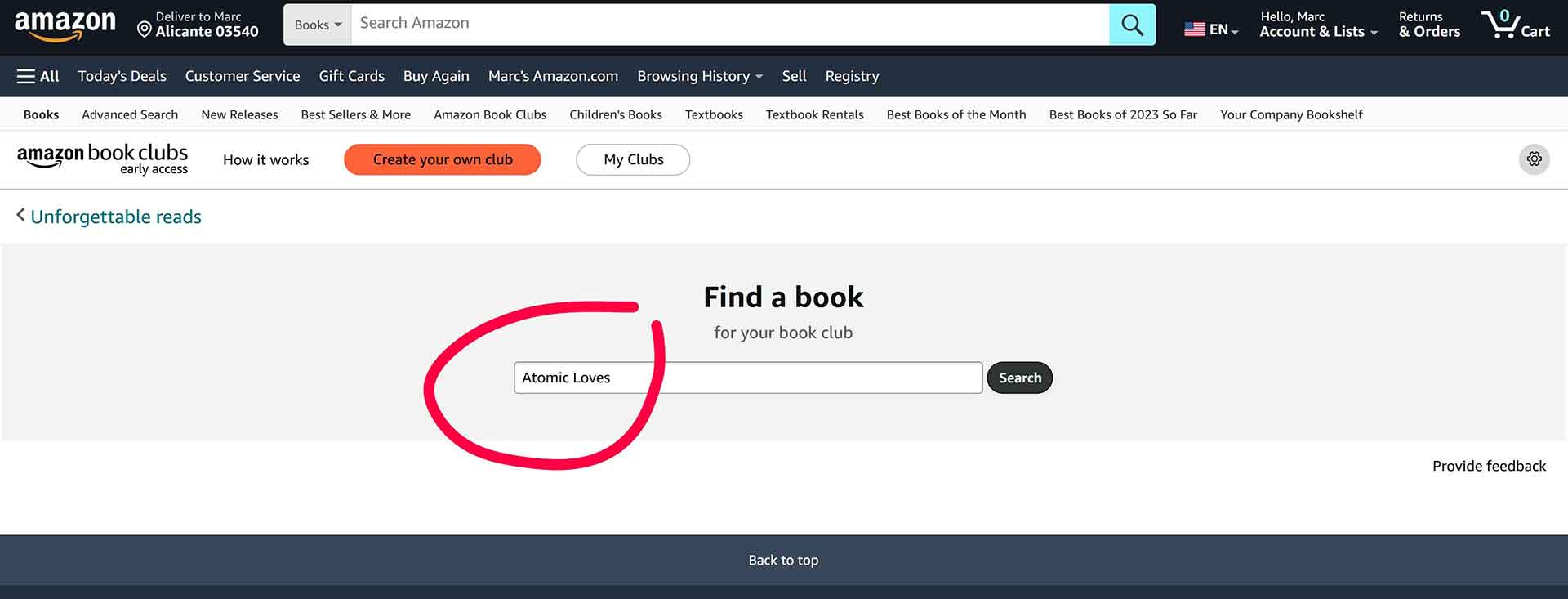Select Buy Again in navigation
The image size is (1568, 599).
[x=436, y=76]
